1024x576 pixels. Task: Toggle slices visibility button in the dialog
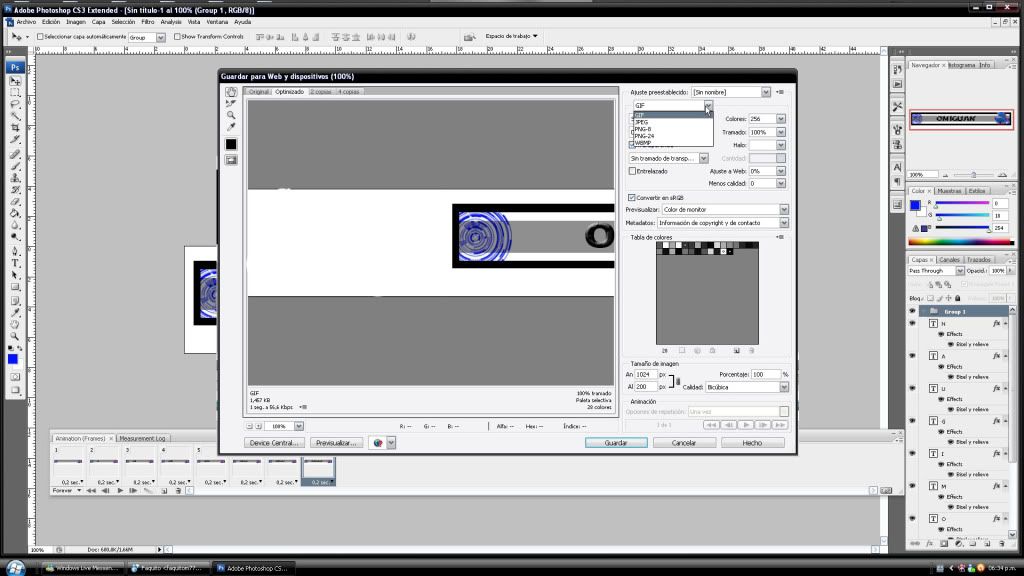pos(231,160)
